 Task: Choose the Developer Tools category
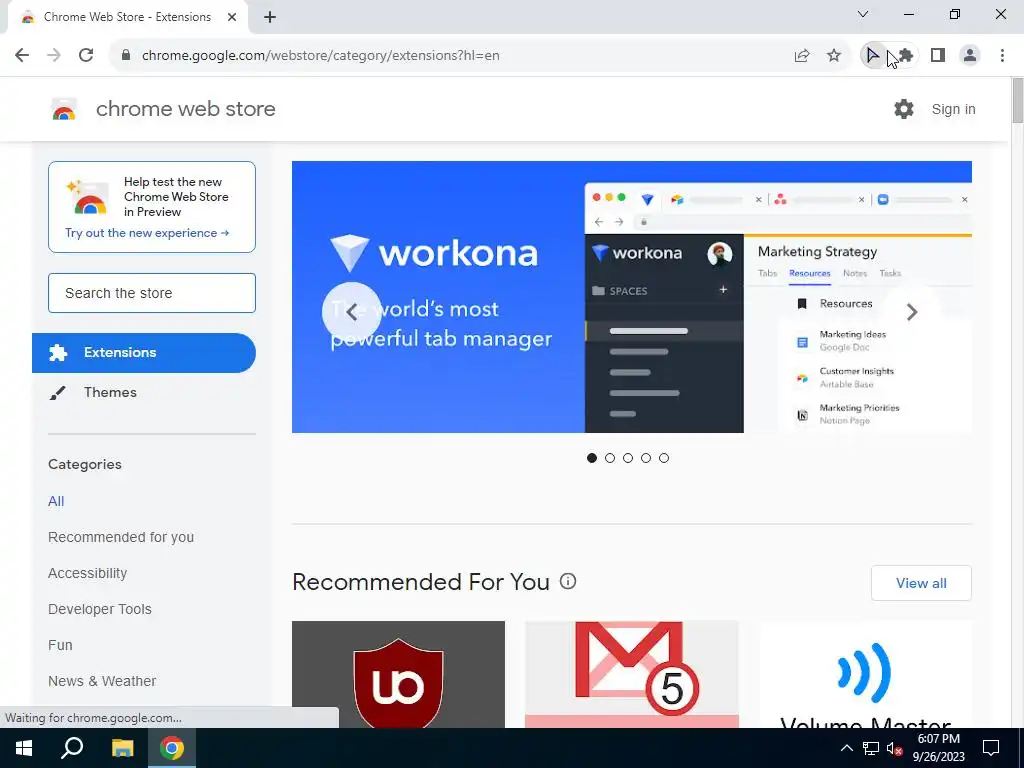100,609
